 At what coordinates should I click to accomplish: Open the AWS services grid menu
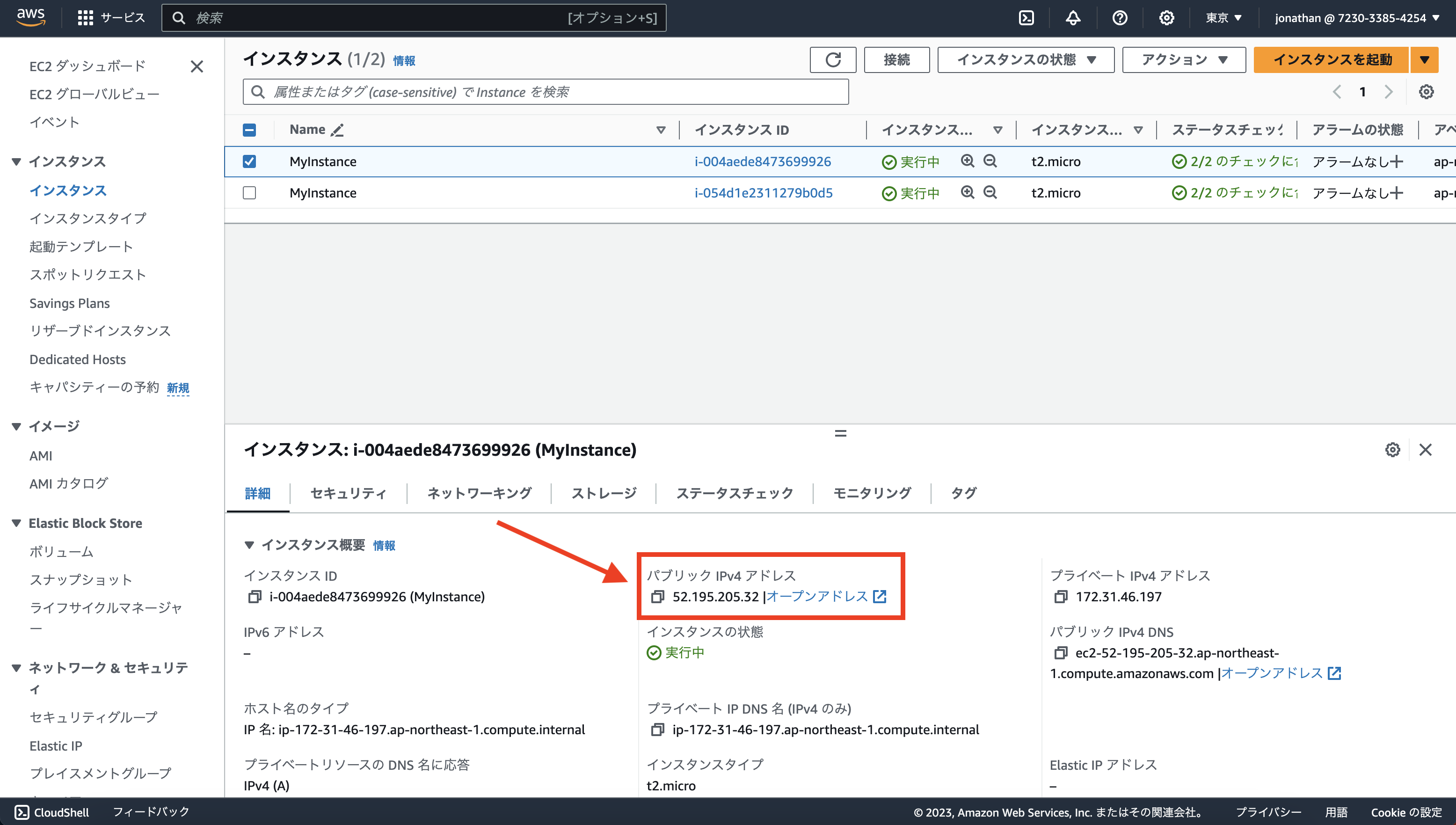[x=86, y=18]
